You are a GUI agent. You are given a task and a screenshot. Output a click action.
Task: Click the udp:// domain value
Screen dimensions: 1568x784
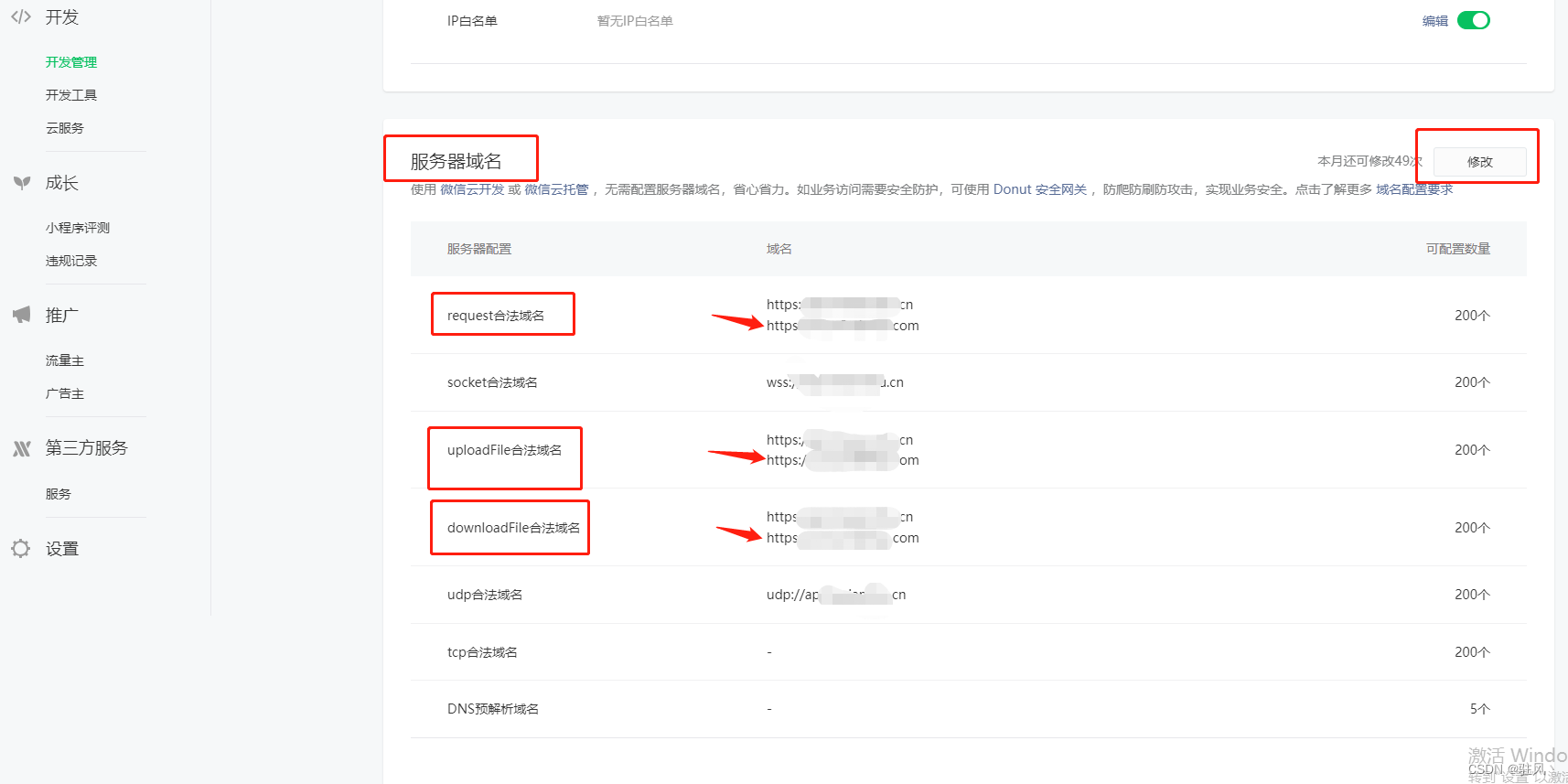(x=836, y=595)
